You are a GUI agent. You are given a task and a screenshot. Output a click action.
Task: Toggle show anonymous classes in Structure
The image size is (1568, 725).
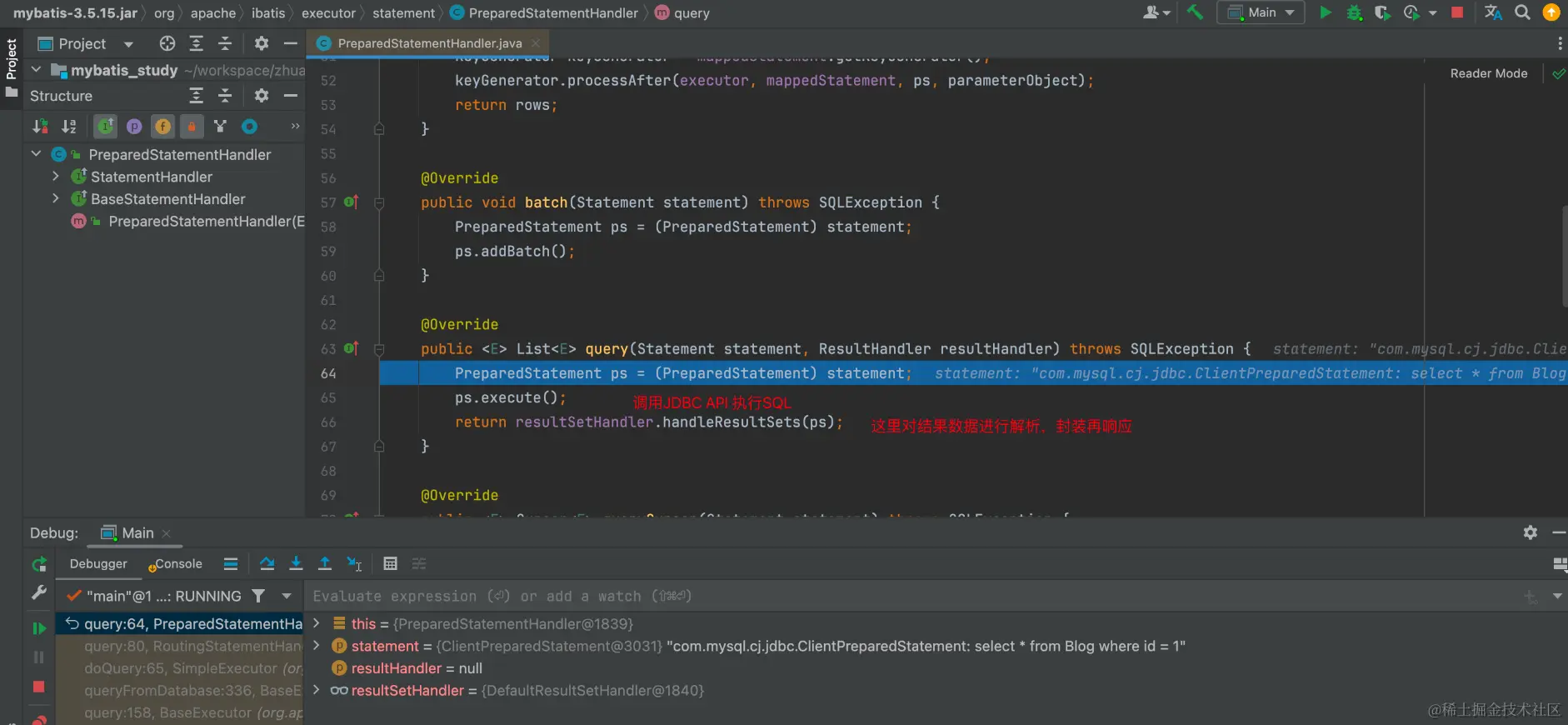220,127
